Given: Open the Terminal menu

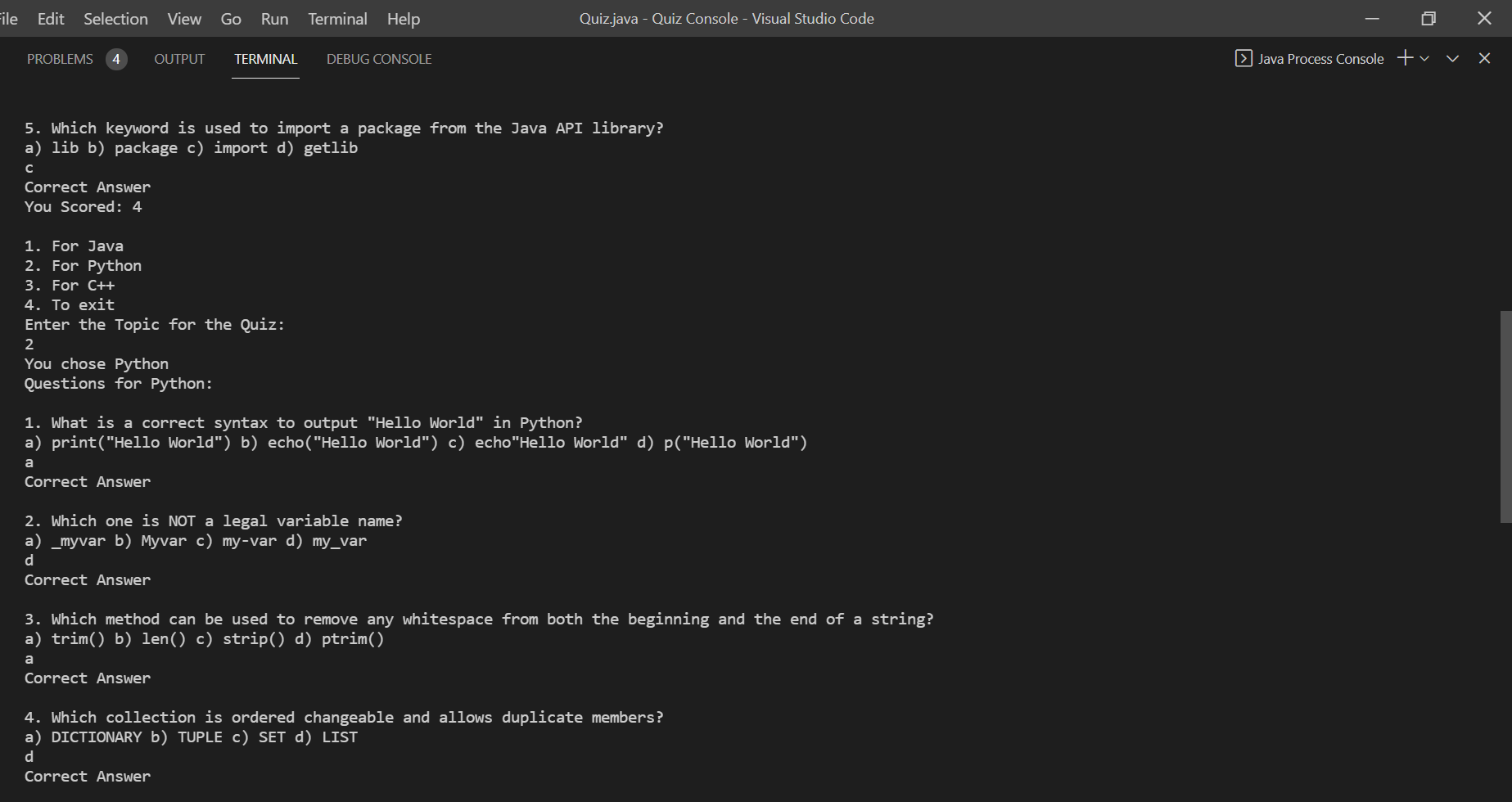Looking at the screenshot, I should (x=336, y=18).
